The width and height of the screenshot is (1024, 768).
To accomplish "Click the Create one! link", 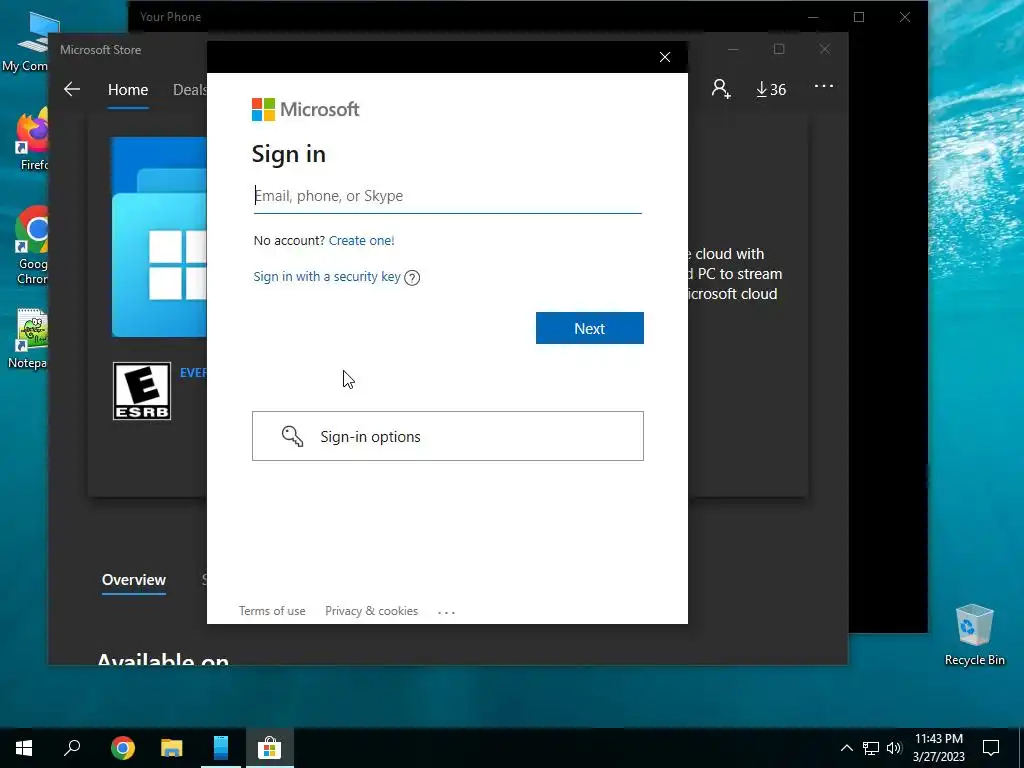I will click(361, 240).
